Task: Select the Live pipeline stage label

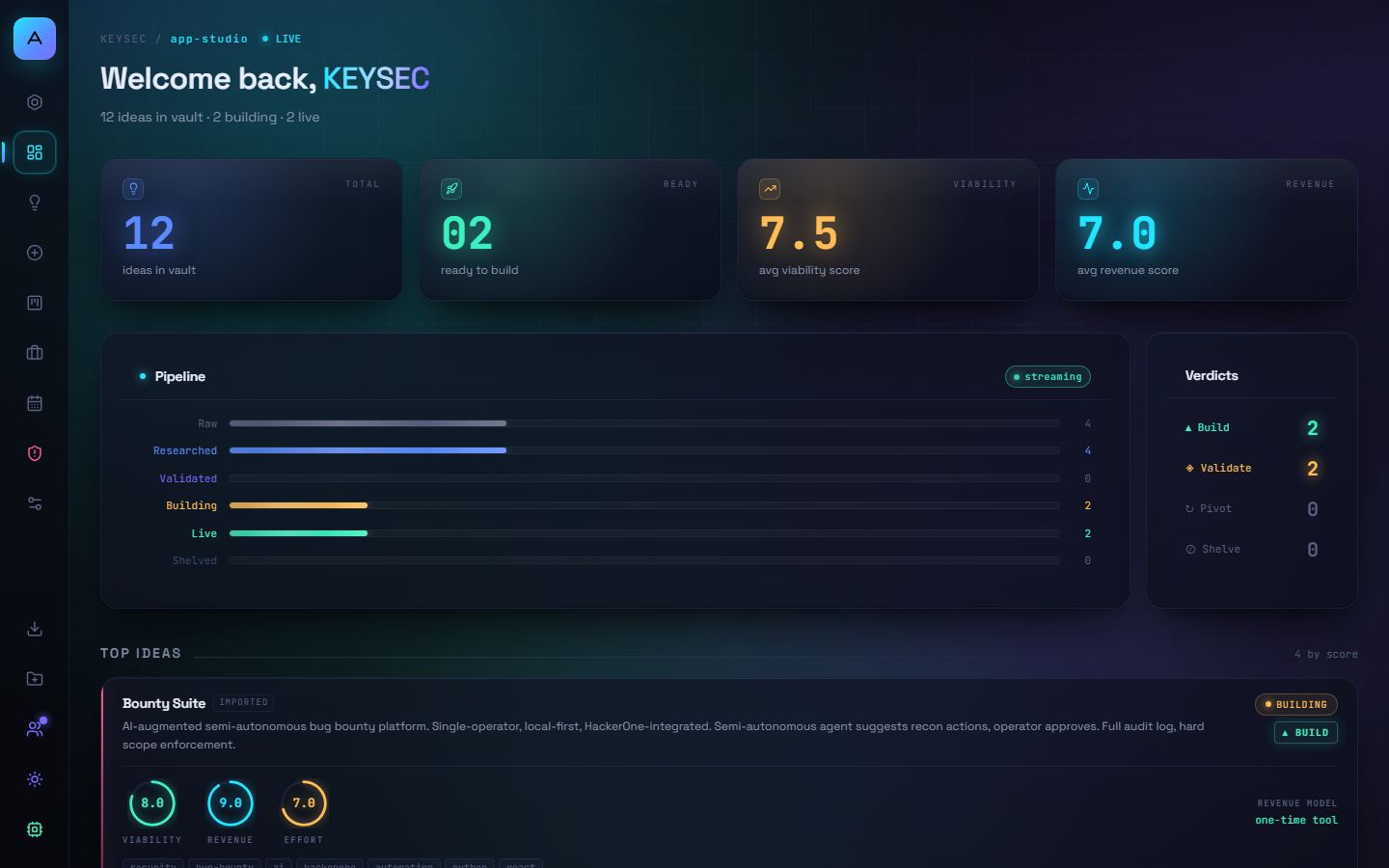Action: point(204,534)
